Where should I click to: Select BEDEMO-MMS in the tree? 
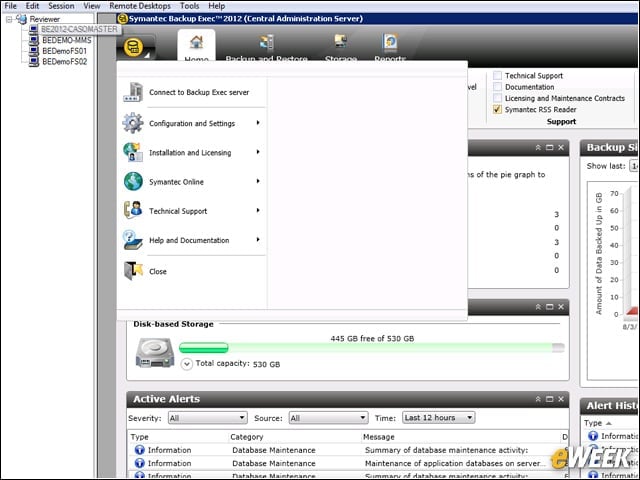67,40
